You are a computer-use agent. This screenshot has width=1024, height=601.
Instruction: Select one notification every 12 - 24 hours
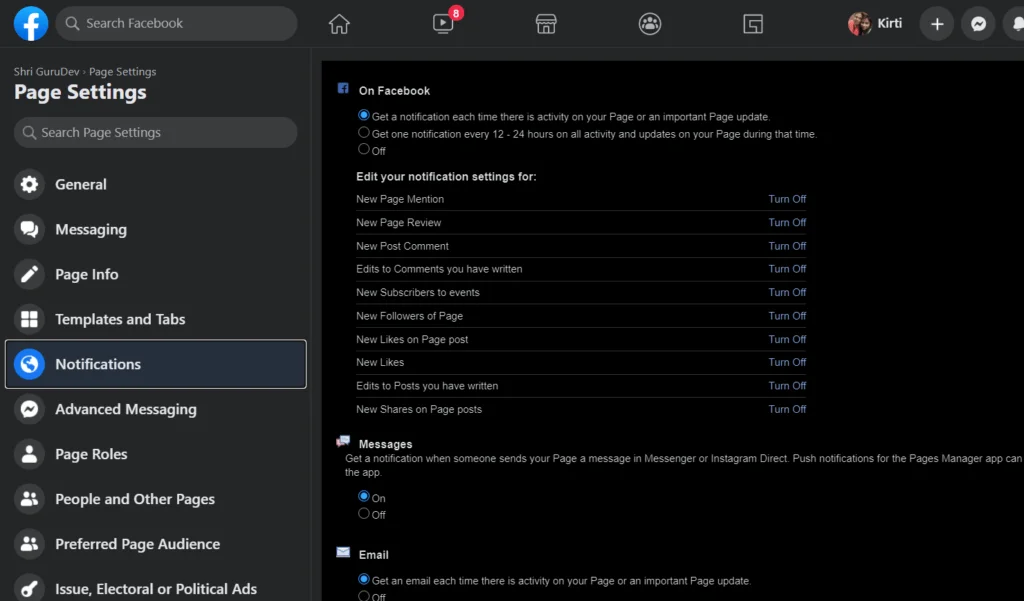tap(364, 133)
